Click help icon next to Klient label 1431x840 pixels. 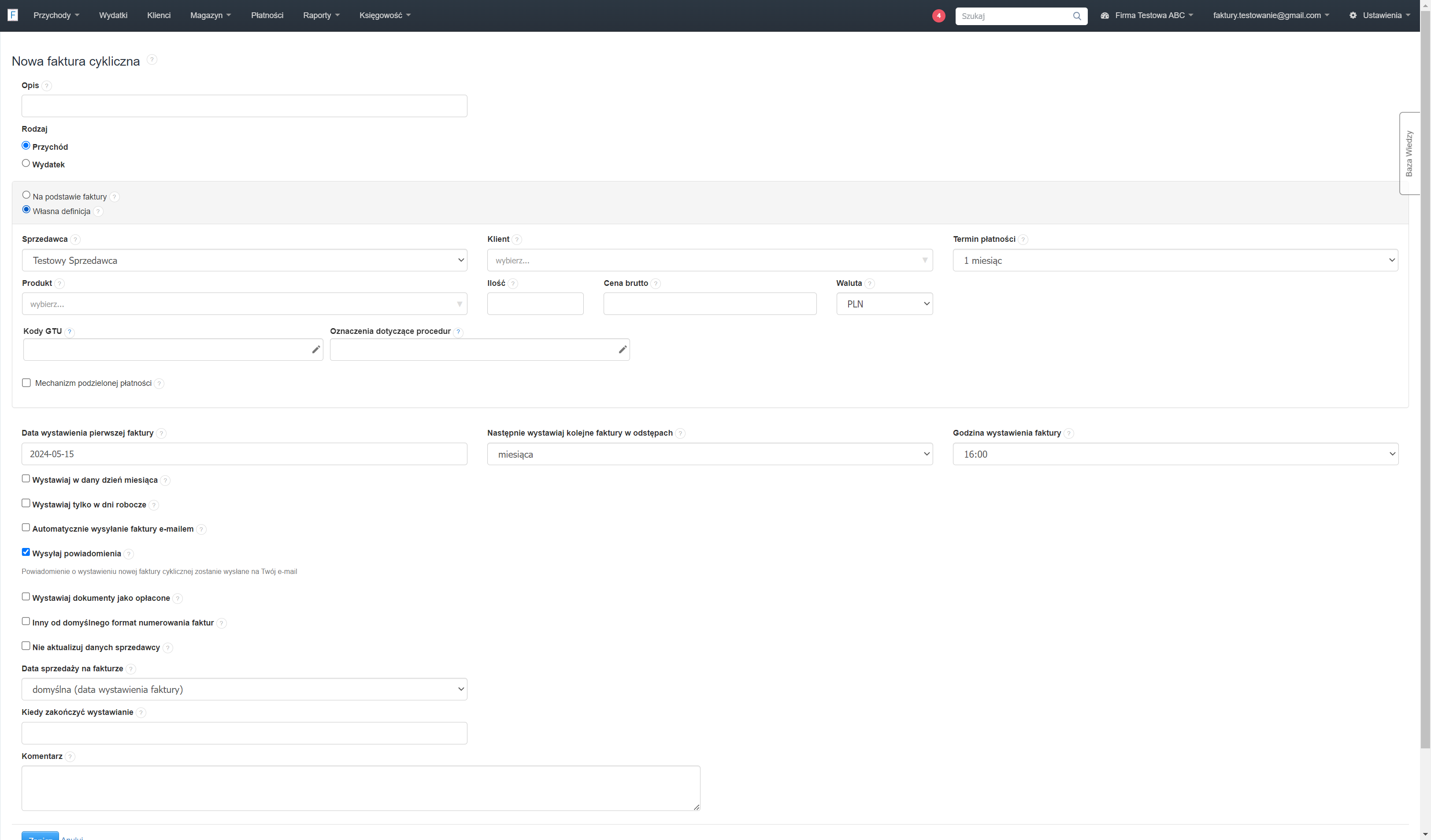click(517, 240)
